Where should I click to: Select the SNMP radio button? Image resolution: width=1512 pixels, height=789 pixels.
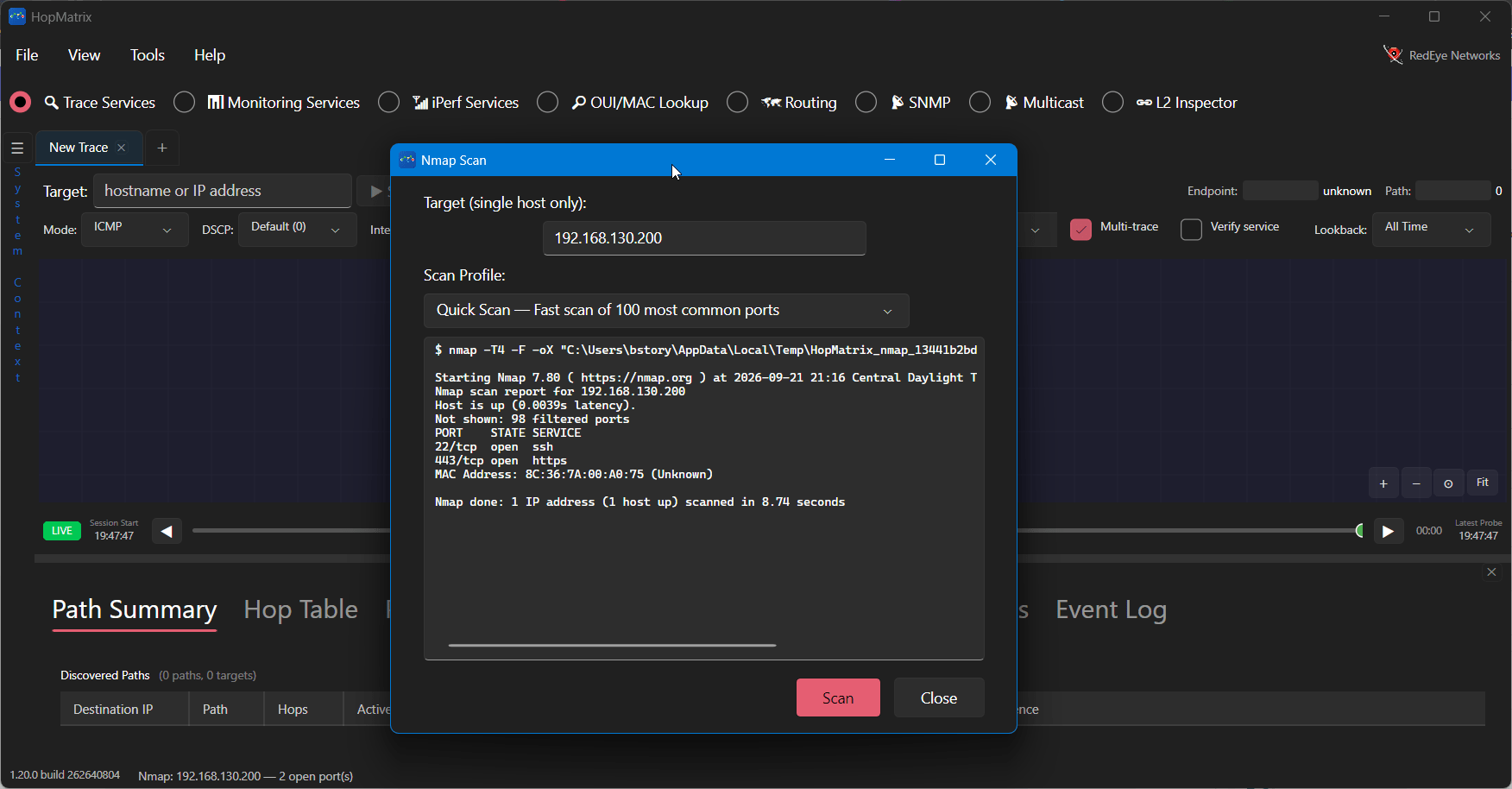point(866,103)
